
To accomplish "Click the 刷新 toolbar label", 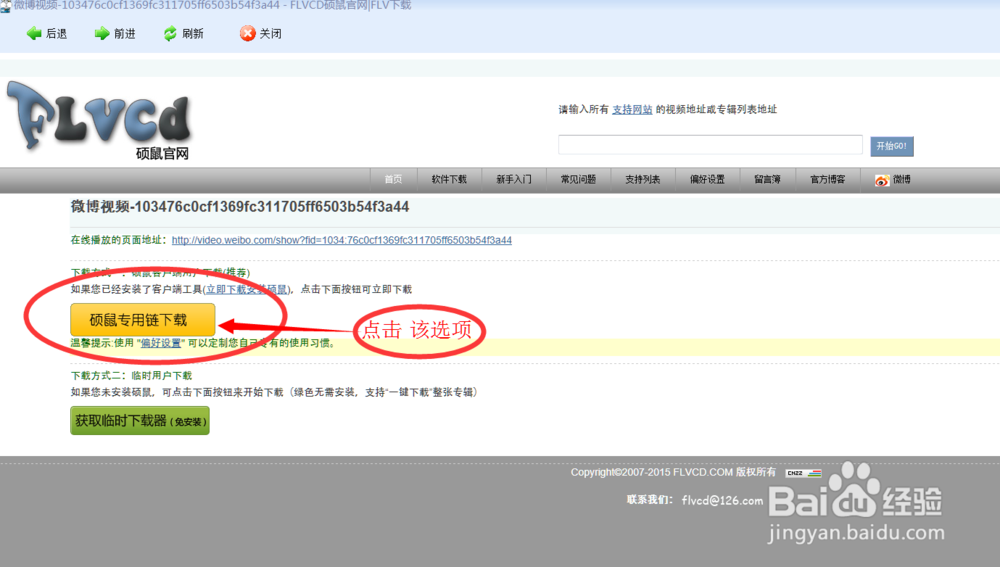I will point(192,34).
